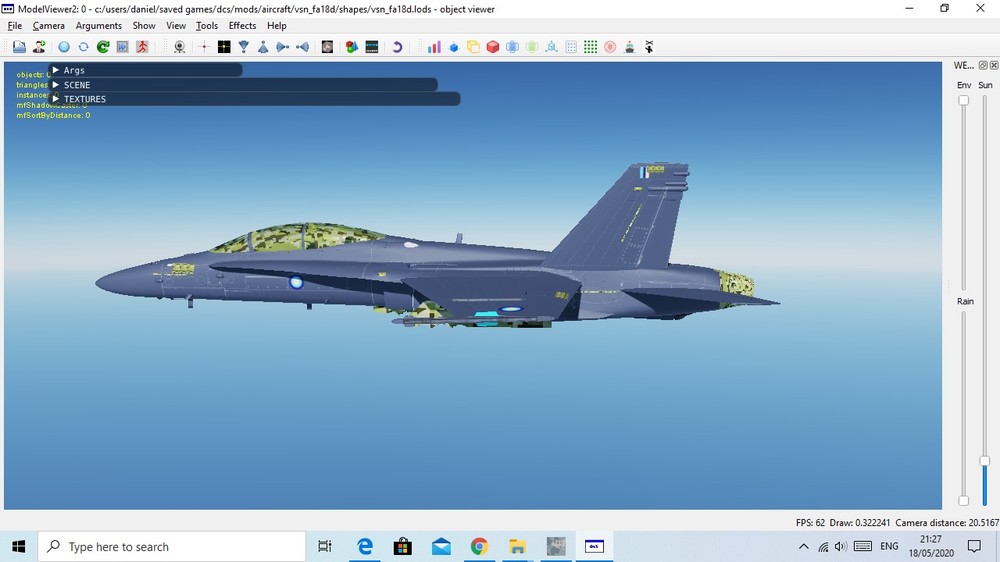Click the bar chart statistics icon
1000x562 pixels.
pos(434,47)
